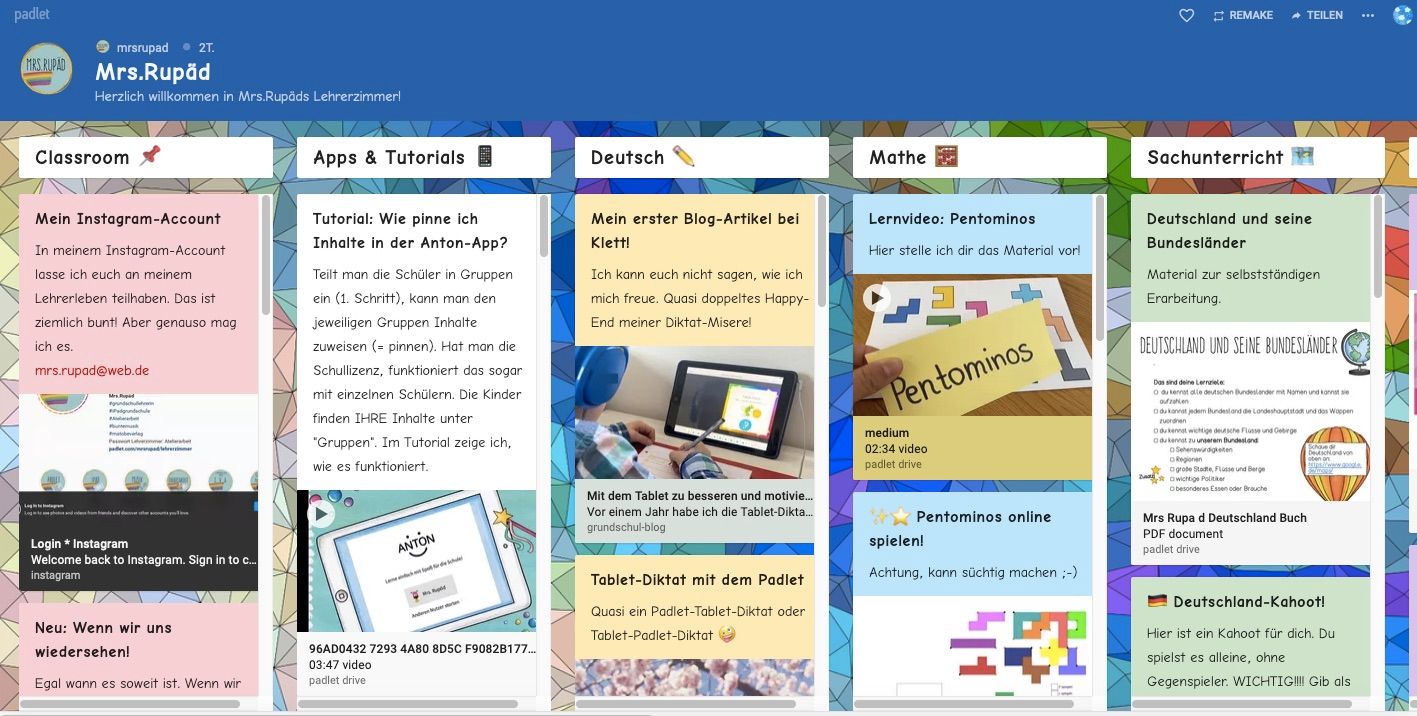Open the Anton-App tutorial post title

click(x=410, y=231)
